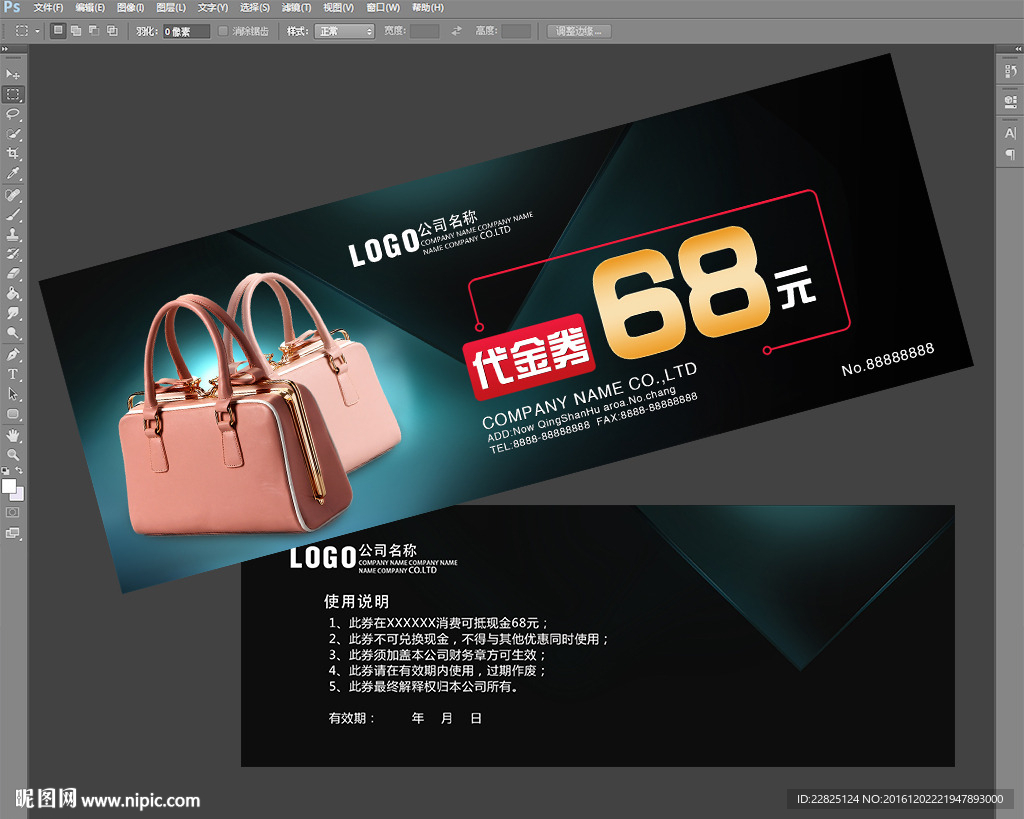Toggle Quick Mask mode
This screenshot has height=819, width=1024.
(x=13, y=513)
